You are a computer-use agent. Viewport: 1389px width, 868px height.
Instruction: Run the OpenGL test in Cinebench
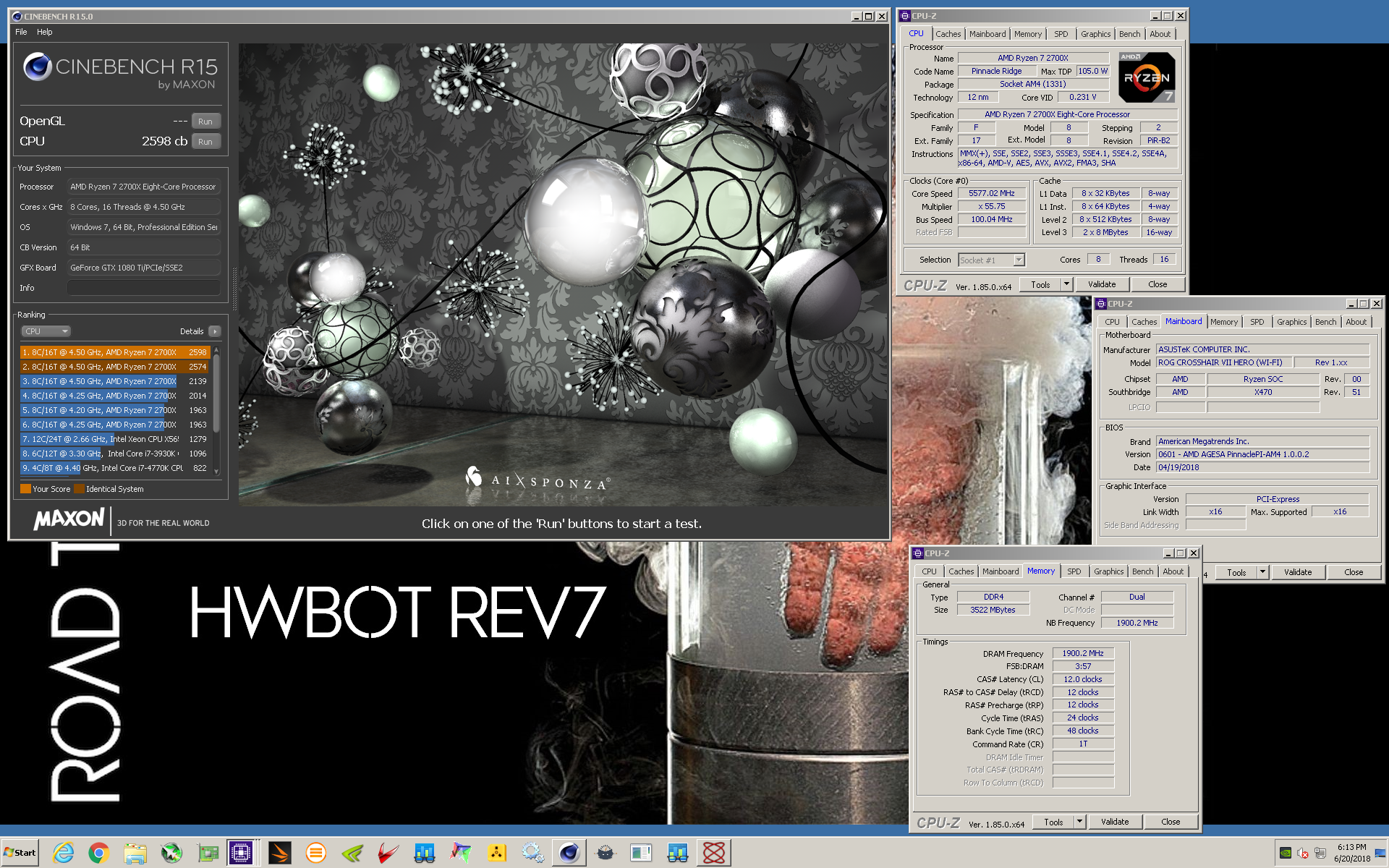pyautogui.click(x=205, y=122)
